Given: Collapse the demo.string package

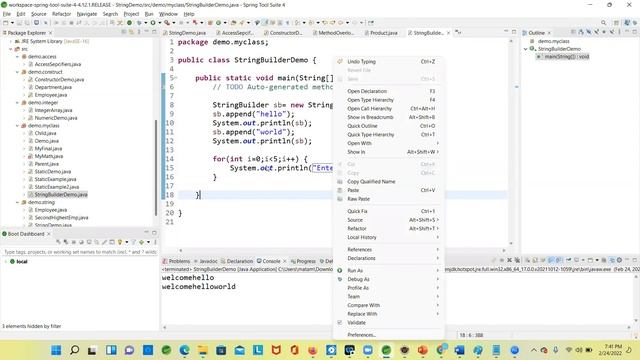Looking at the screenshot, I should click(x=18, y=202).
